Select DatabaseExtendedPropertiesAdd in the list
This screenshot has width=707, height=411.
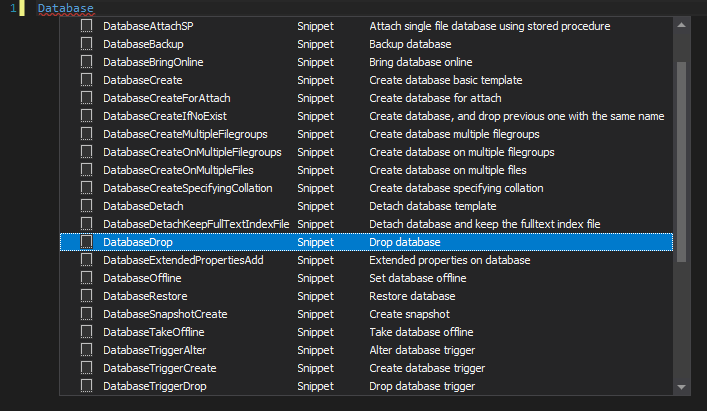click(x=183, y=260)
